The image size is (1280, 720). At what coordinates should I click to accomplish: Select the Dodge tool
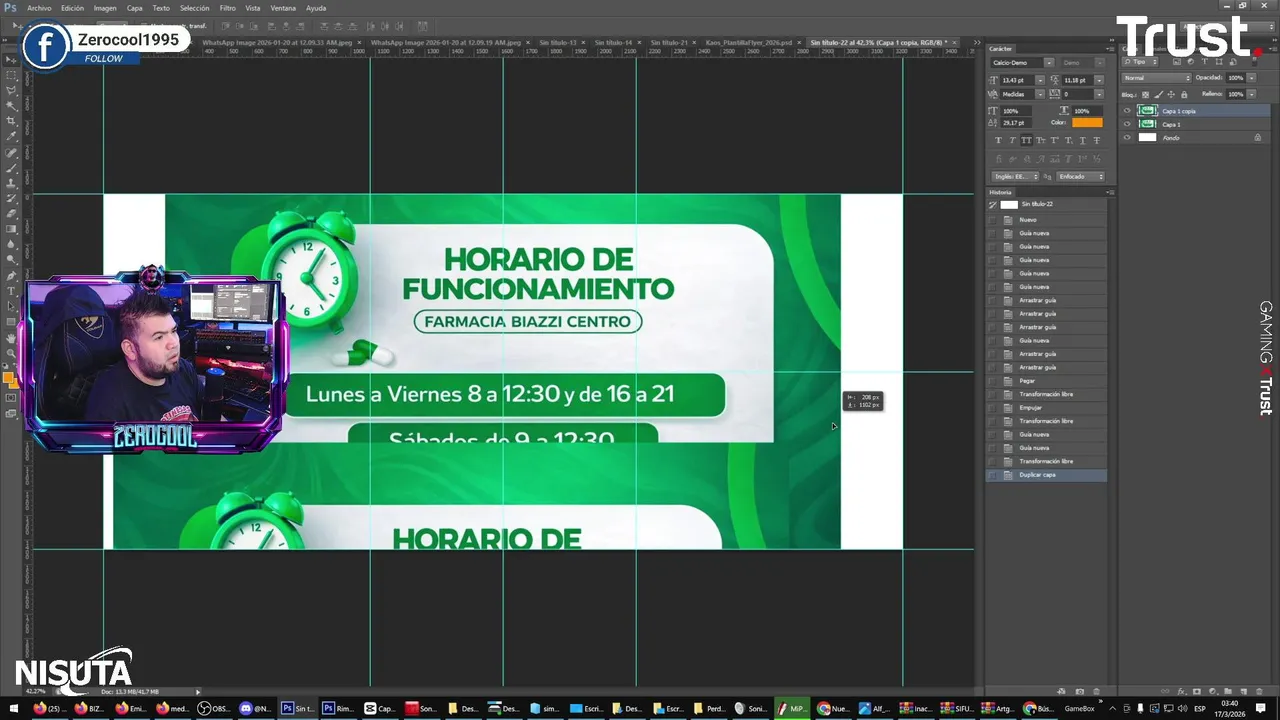[12, 259]
